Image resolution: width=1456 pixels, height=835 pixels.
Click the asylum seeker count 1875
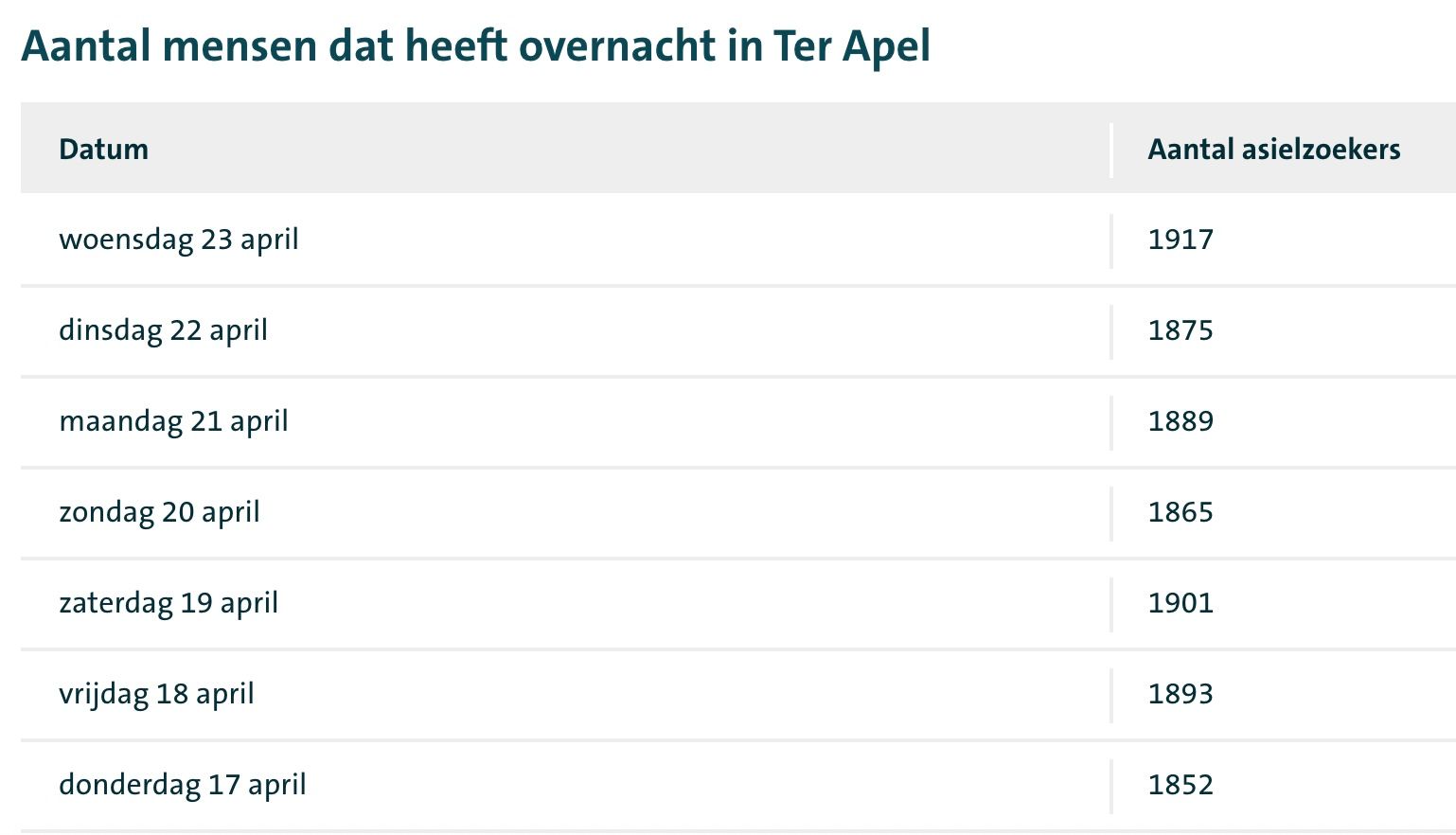coord(1181,330)
